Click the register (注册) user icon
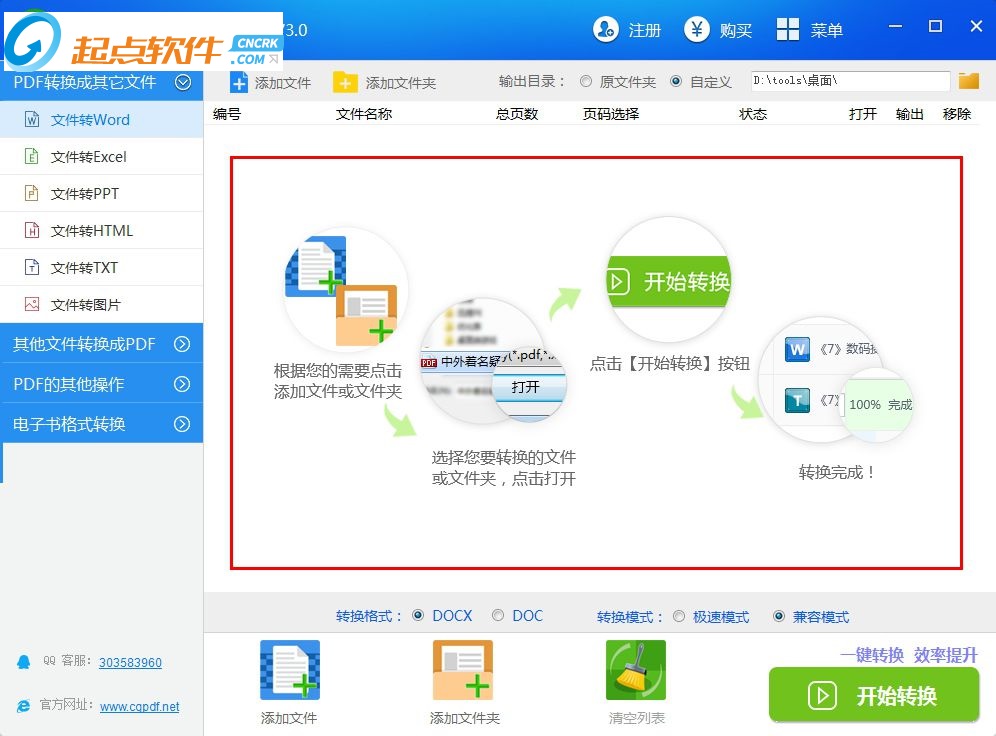The width and height of the screenshot is (996, 736). [x=605, y=29]
